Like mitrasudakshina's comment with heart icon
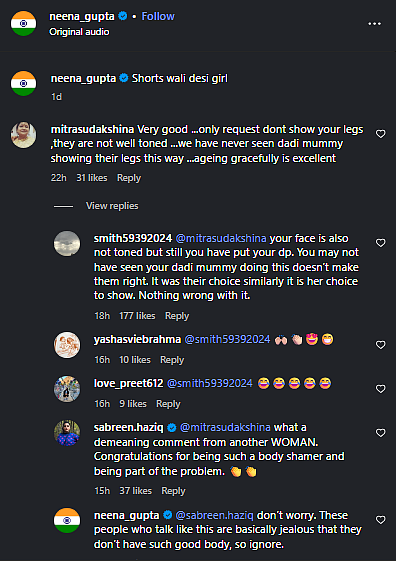 [x=380, y=134]
